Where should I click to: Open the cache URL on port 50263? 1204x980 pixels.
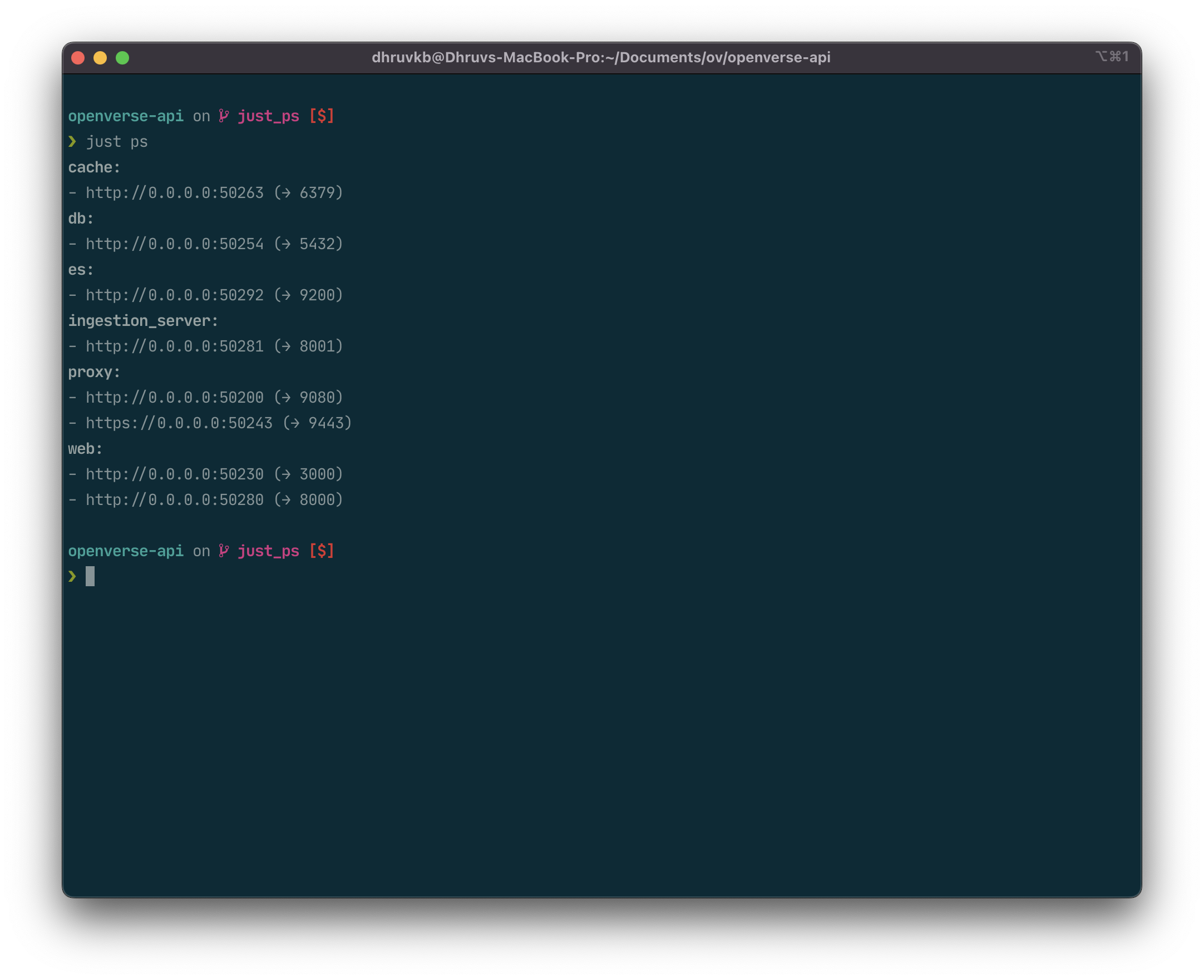point(175,192)
